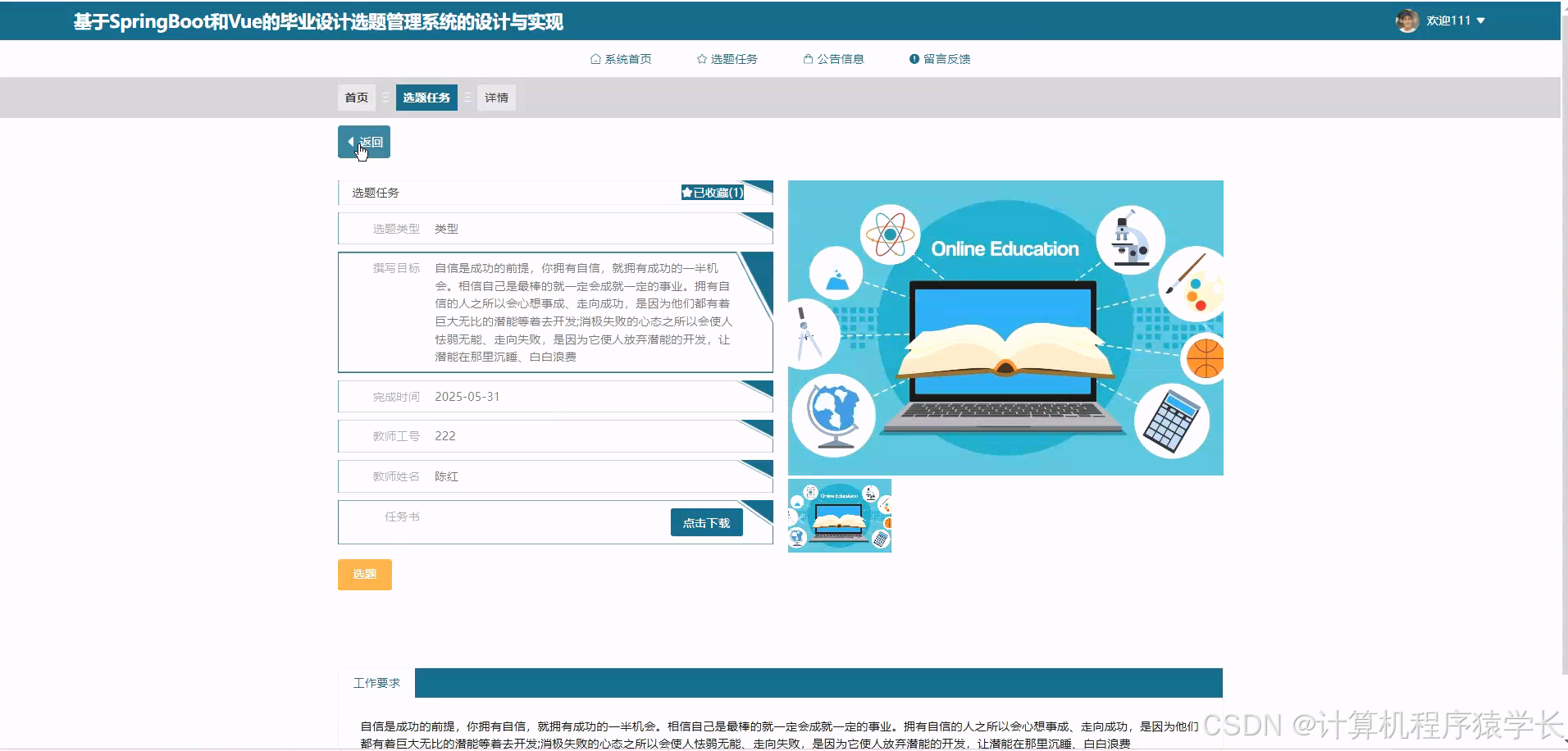Click 选题类型 value 类型
1568x751 pixels.
tap(447, 229)
